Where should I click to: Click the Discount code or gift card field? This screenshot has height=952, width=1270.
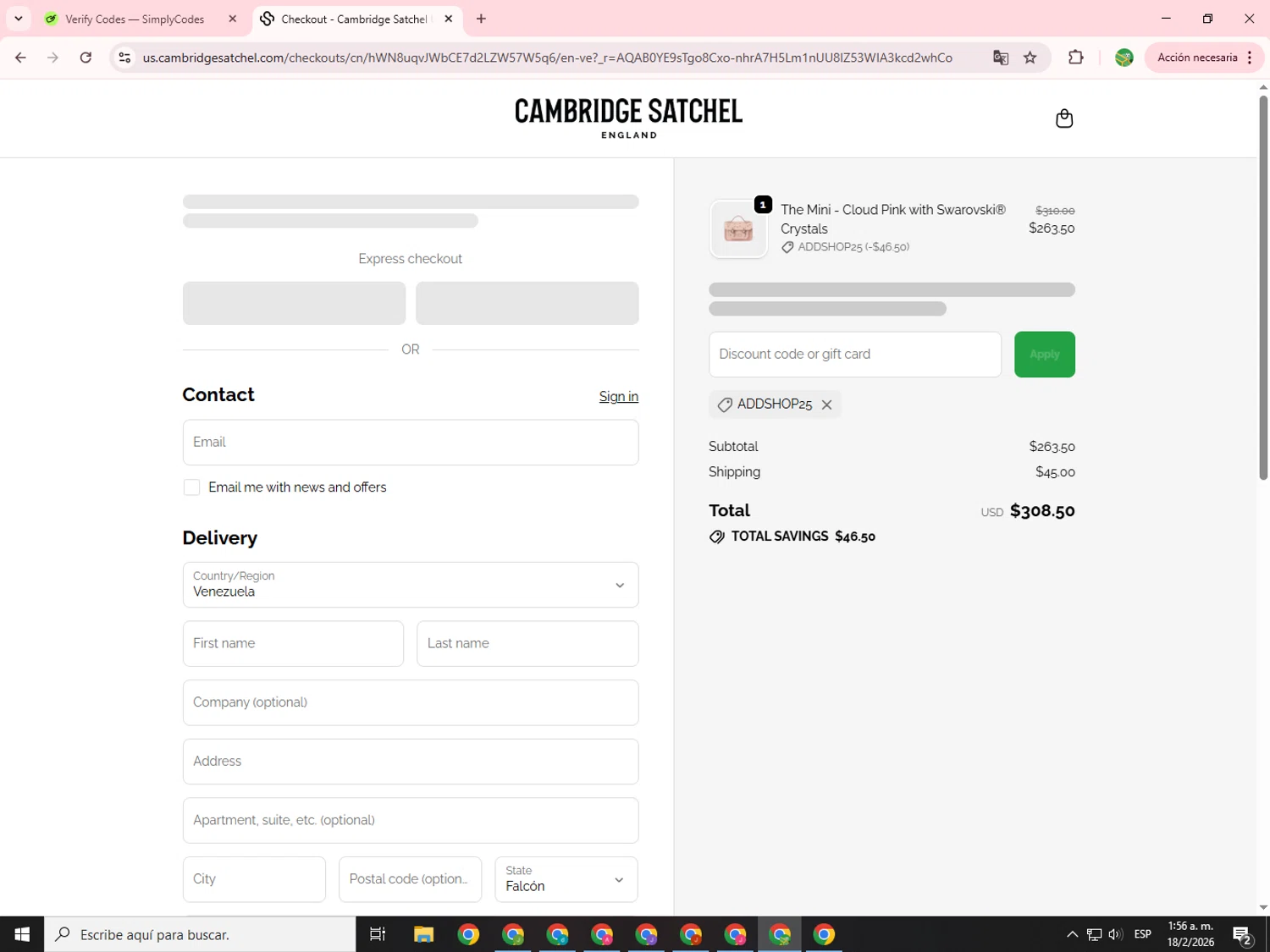tap(855, 355)
